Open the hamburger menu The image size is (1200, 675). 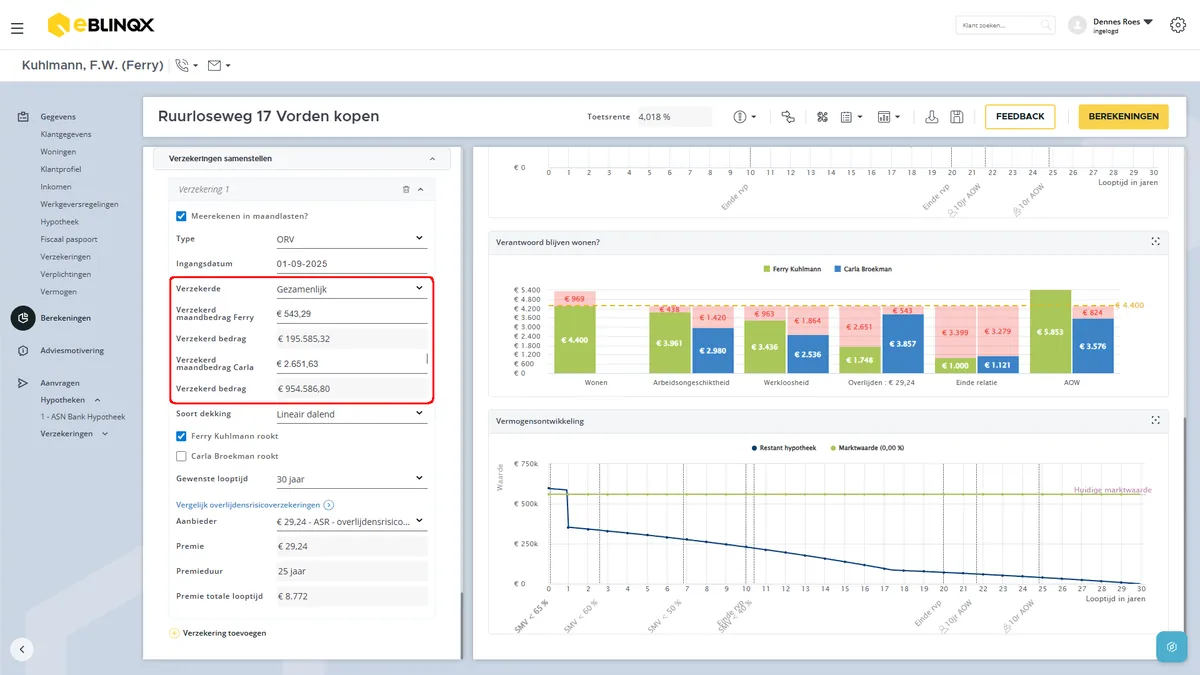[17, 28]
